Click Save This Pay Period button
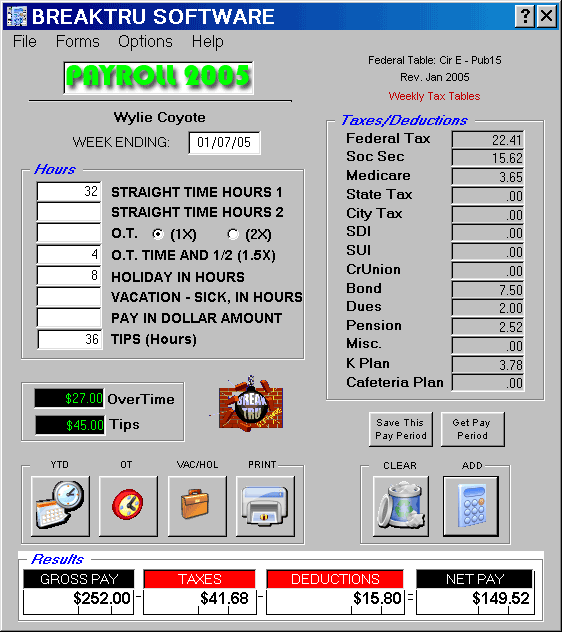 pos(401,429)
